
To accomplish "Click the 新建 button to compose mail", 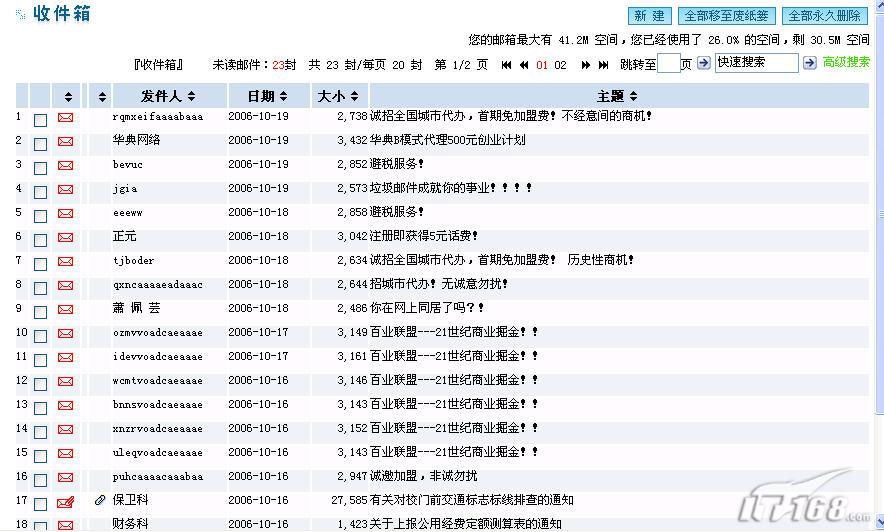I will [649, 16].
